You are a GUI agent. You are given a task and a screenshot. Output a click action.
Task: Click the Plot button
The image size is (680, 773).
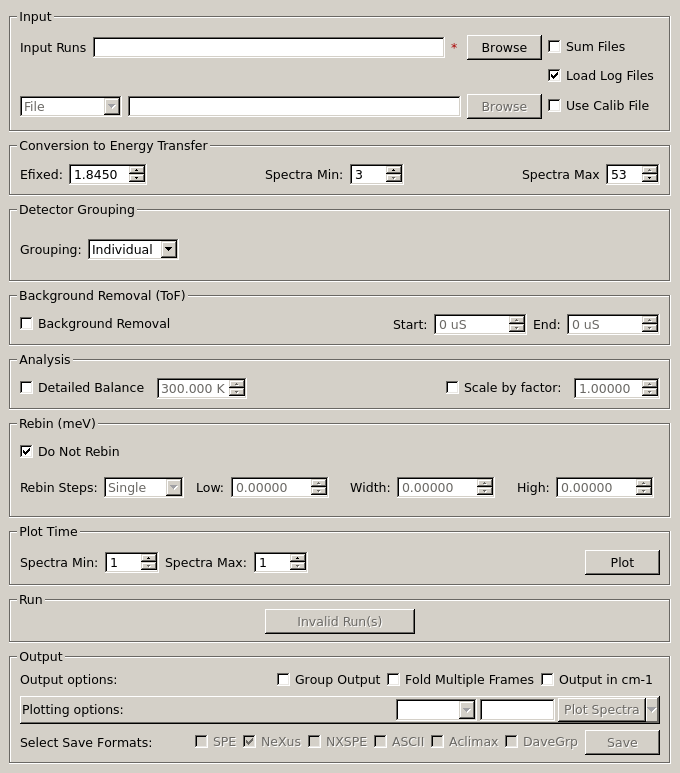tap(622, 562)
